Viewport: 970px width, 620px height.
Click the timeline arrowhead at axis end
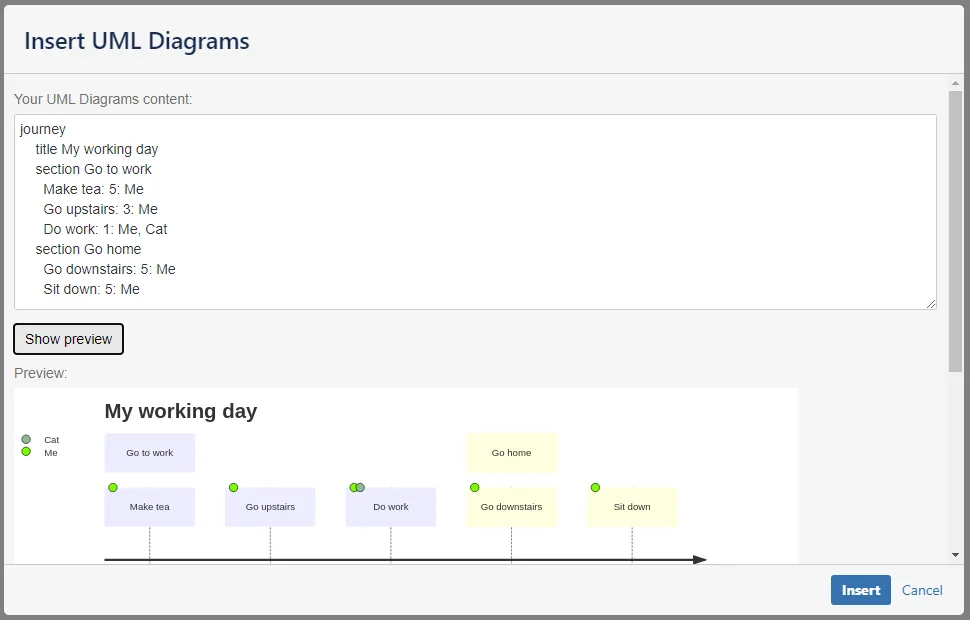(x=700, y=560)
